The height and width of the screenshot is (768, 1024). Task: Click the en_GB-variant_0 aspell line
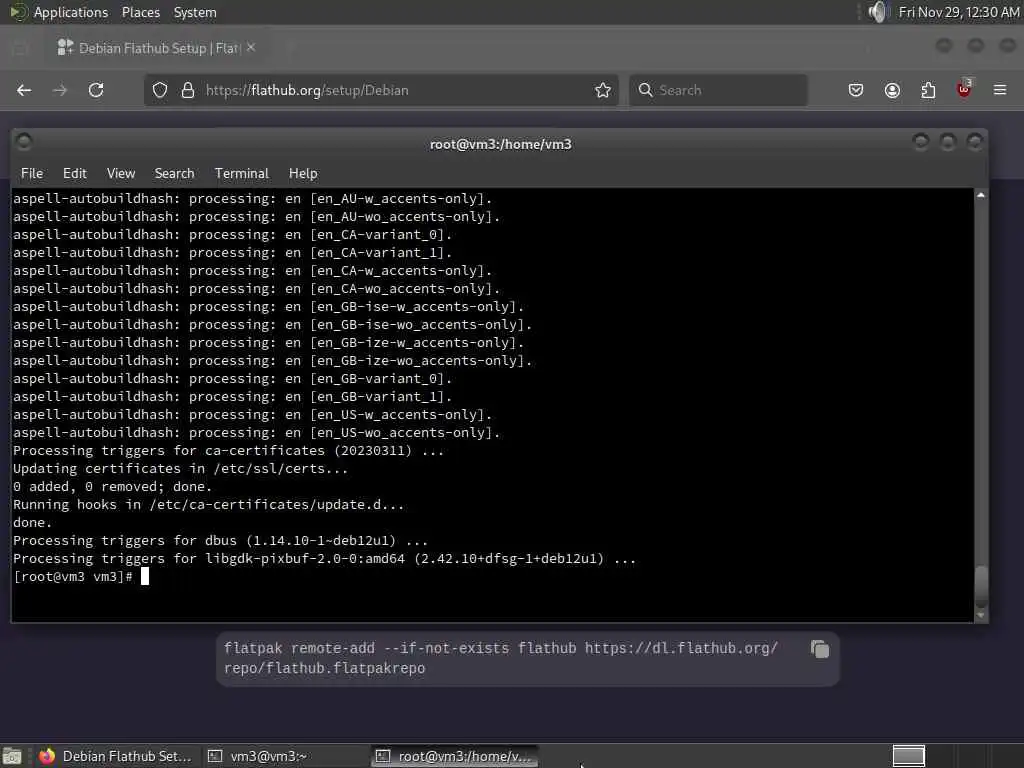[232, 379]
